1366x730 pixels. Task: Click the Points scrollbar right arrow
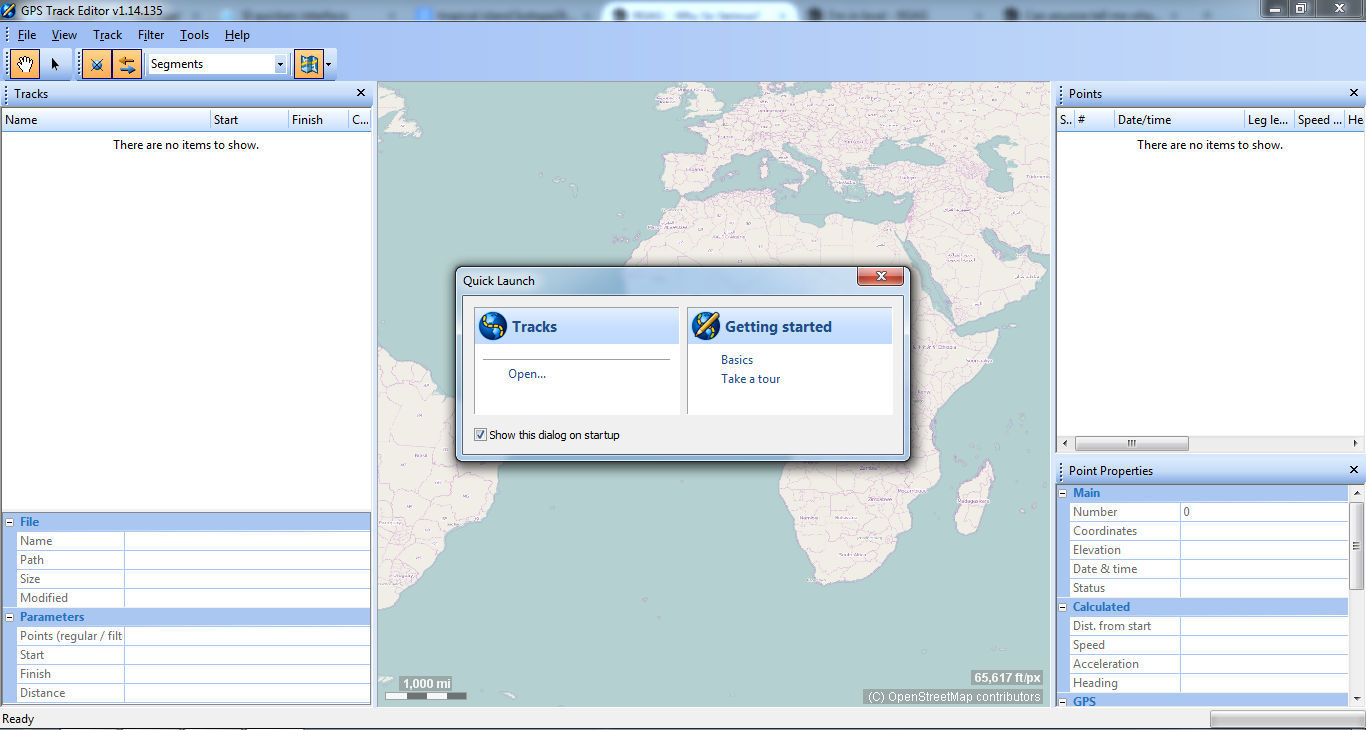coord(1356,443)
